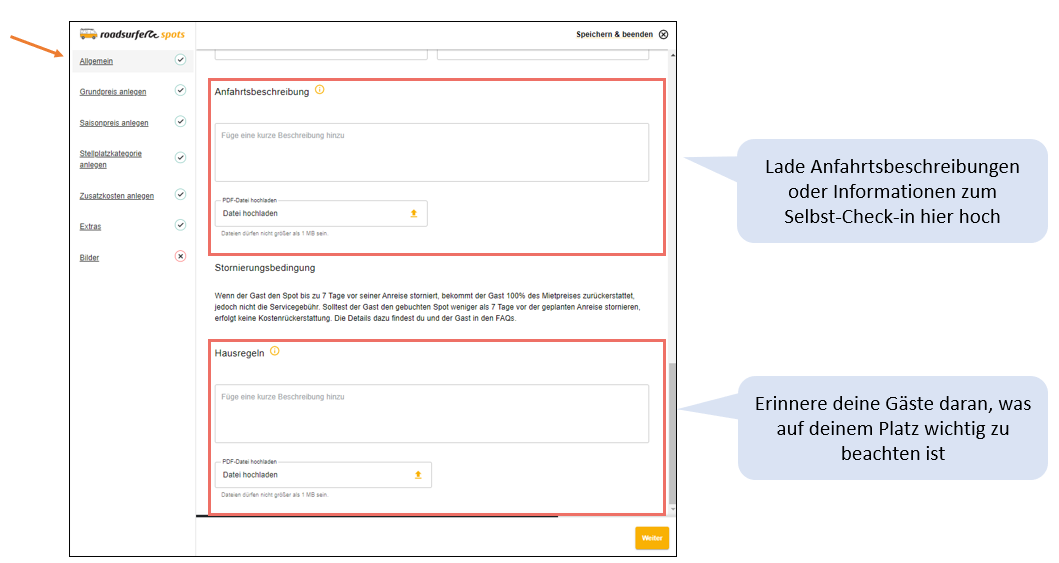Click the Stornierungsbedingung heading
Image resolution: width=1059 pixels, height=563 pixels.
pyautogui.click(x=265, y=268)
